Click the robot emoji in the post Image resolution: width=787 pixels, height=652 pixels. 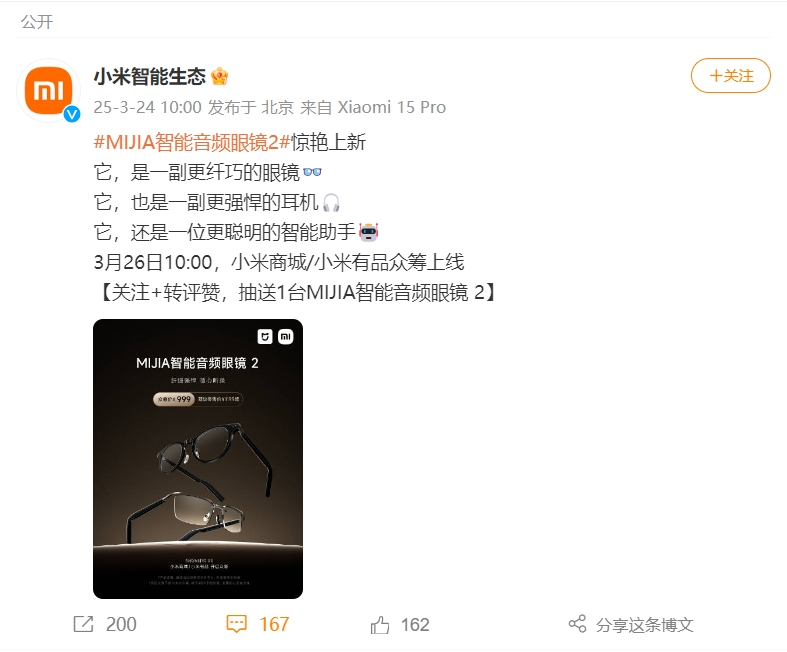[368, 232]
